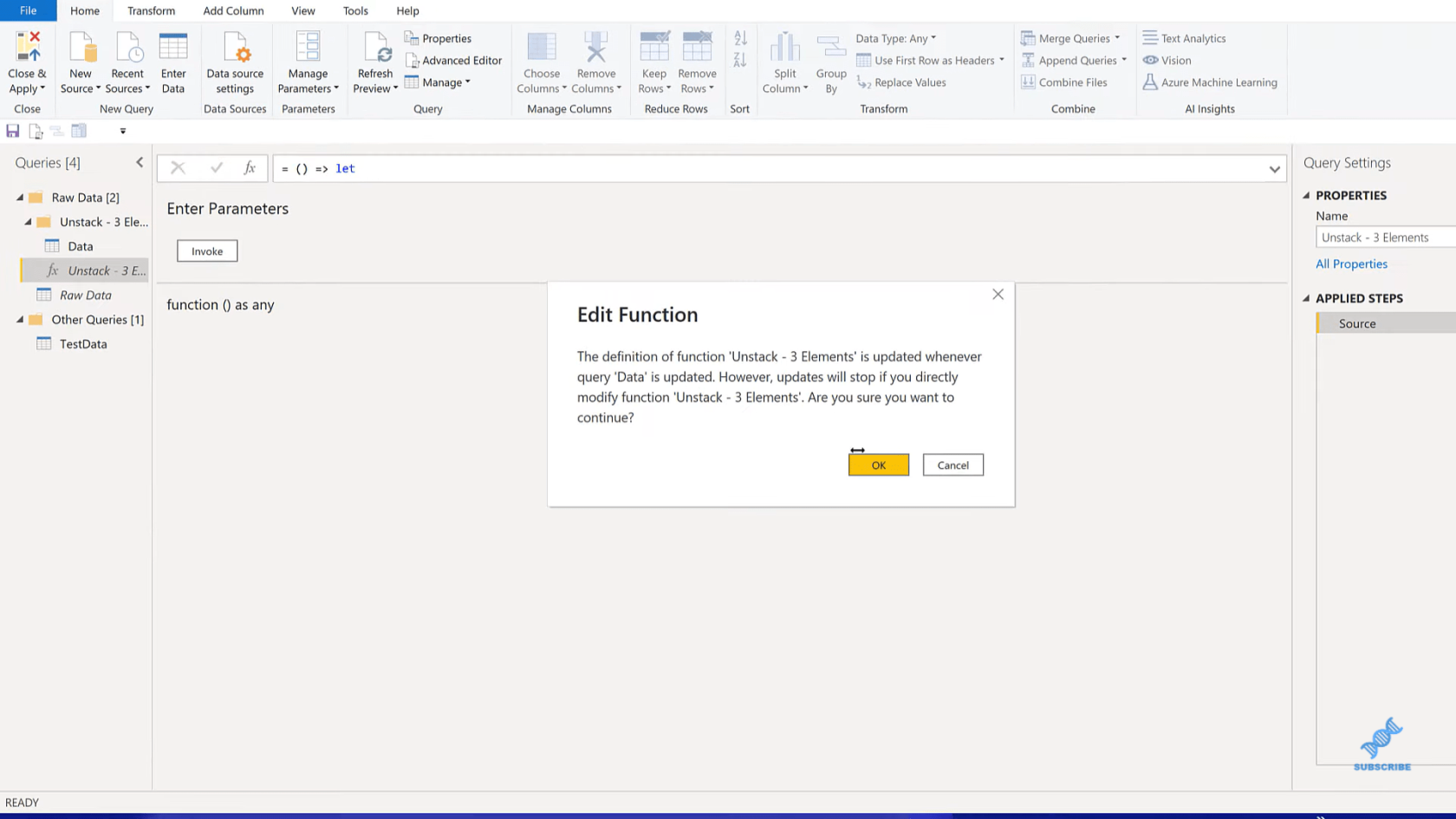Click the Invoke button

coord(207,250)
